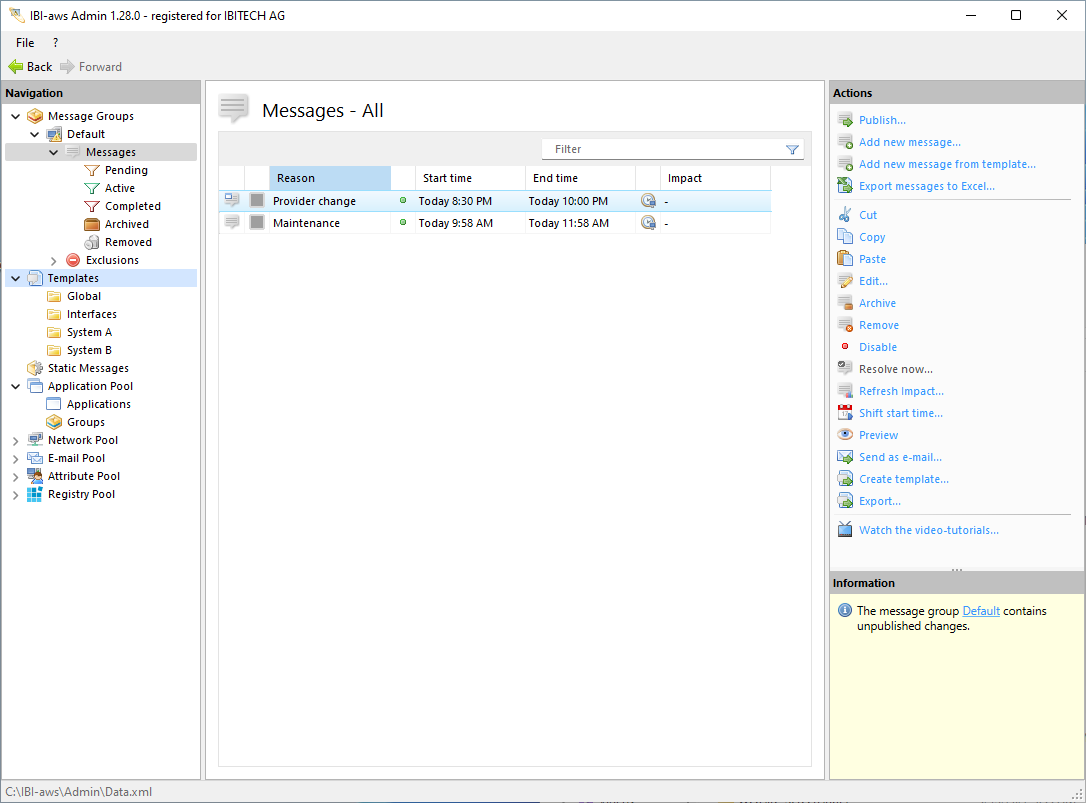Viewport: 1086px width, 803px height.
Task: Click the filter funnel icon in Filter box
Action: click(792, 150)
